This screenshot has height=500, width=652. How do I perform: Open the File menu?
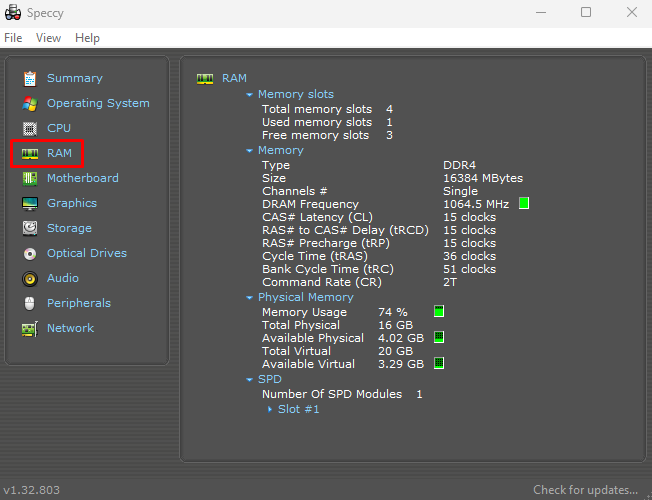pos(13,38)
